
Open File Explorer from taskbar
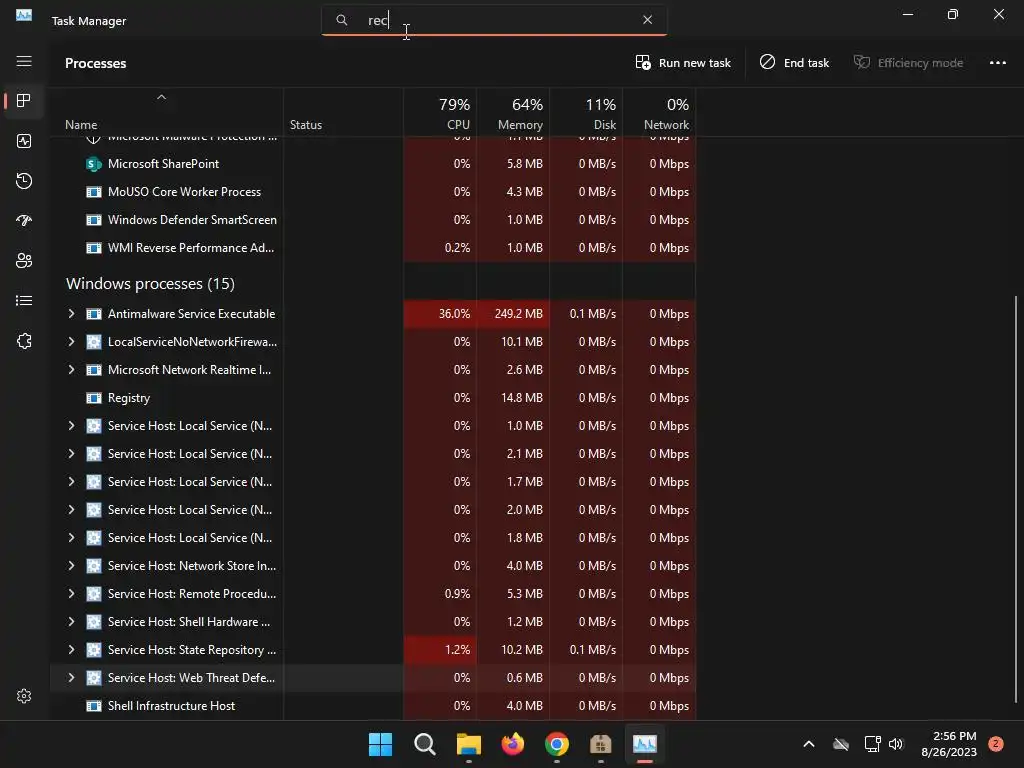pos(469,744)
